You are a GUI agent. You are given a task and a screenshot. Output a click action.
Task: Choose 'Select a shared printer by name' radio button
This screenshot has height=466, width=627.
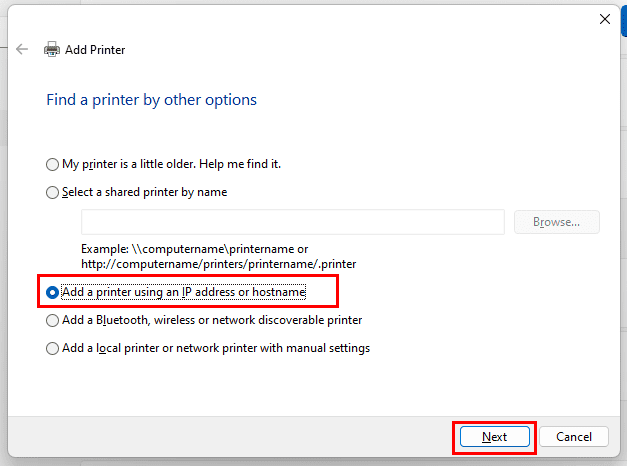click(x=52, y=192)
